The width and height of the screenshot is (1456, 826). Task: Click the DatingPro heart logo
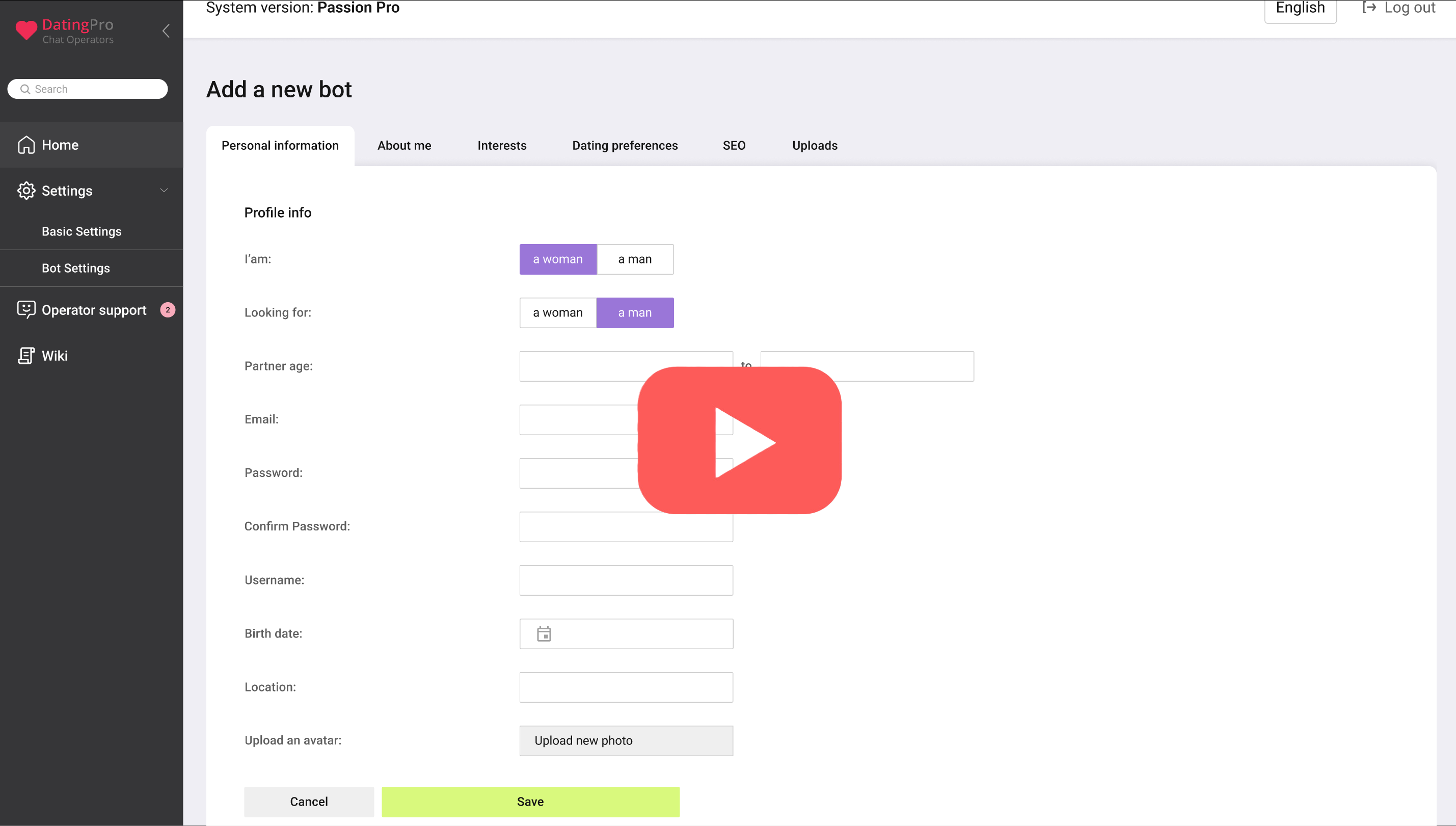[x=26, y=30]
